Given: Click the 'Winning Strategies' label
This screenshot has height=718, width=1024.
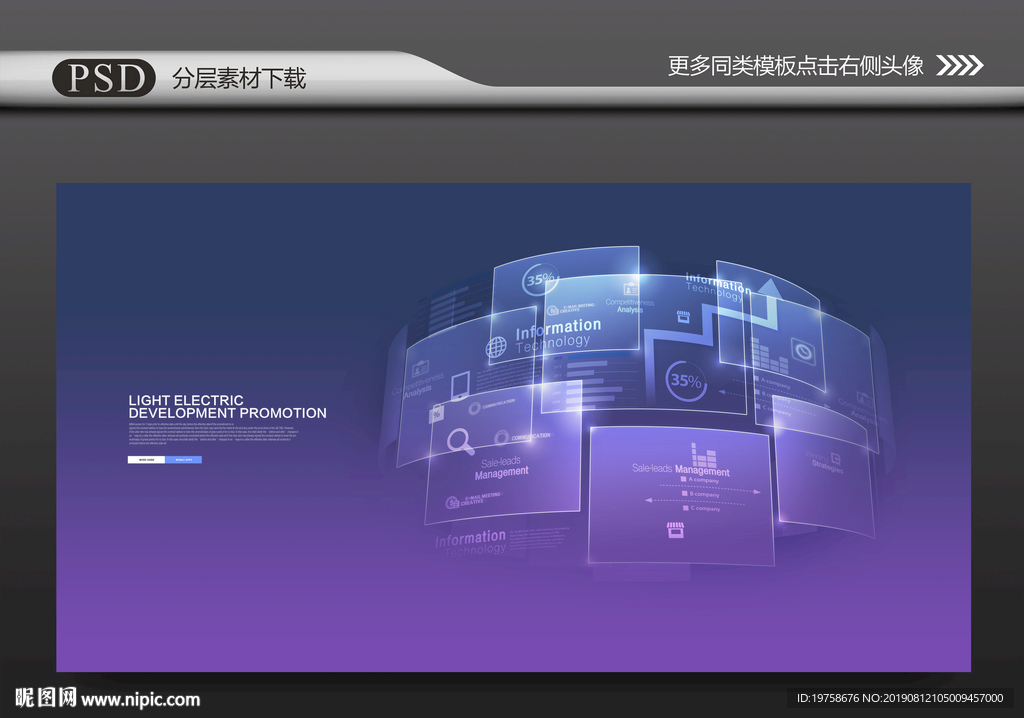Looking at the screenshot, I should point(824,461).
